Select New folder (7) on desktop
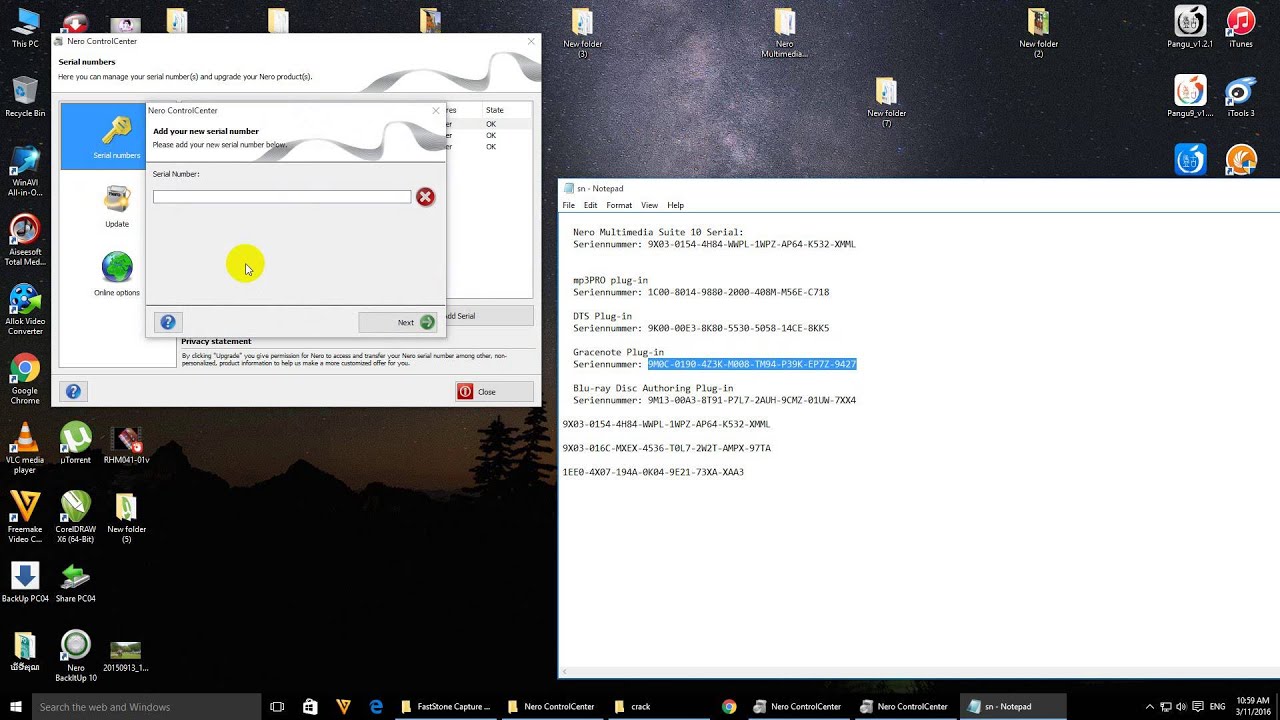 [887, 103]
